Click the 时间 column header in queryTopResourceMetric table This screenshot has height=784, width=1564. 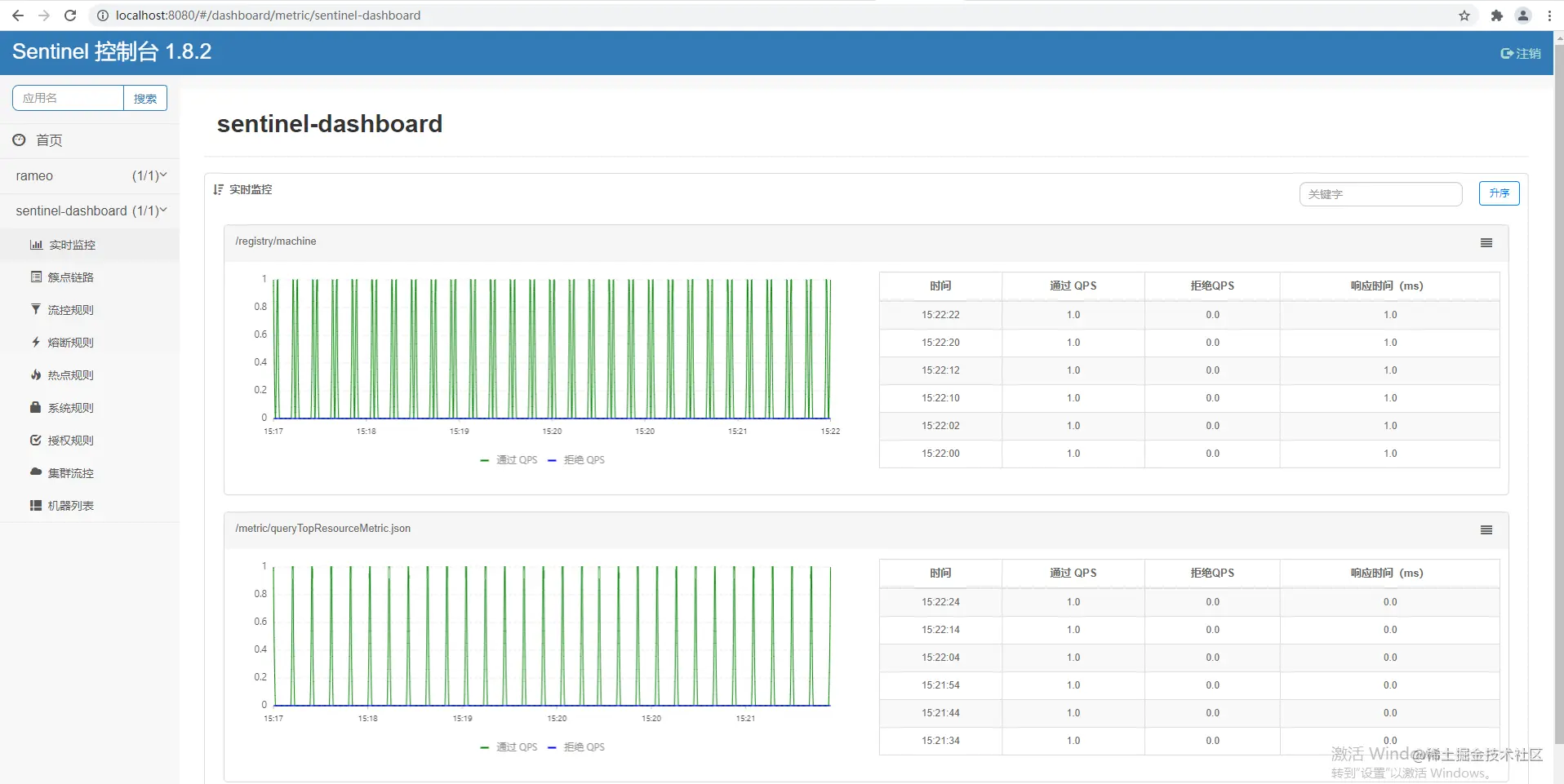click(x=940, y=574)
